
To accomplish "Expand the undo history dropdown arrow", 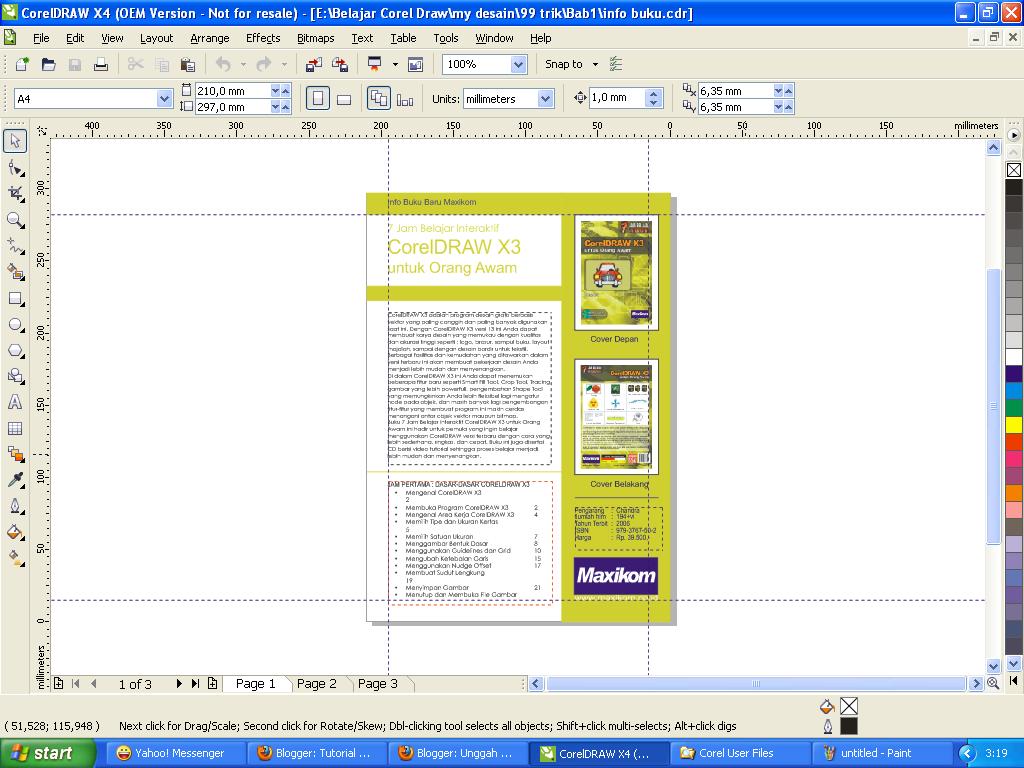I will click(243, 64).
